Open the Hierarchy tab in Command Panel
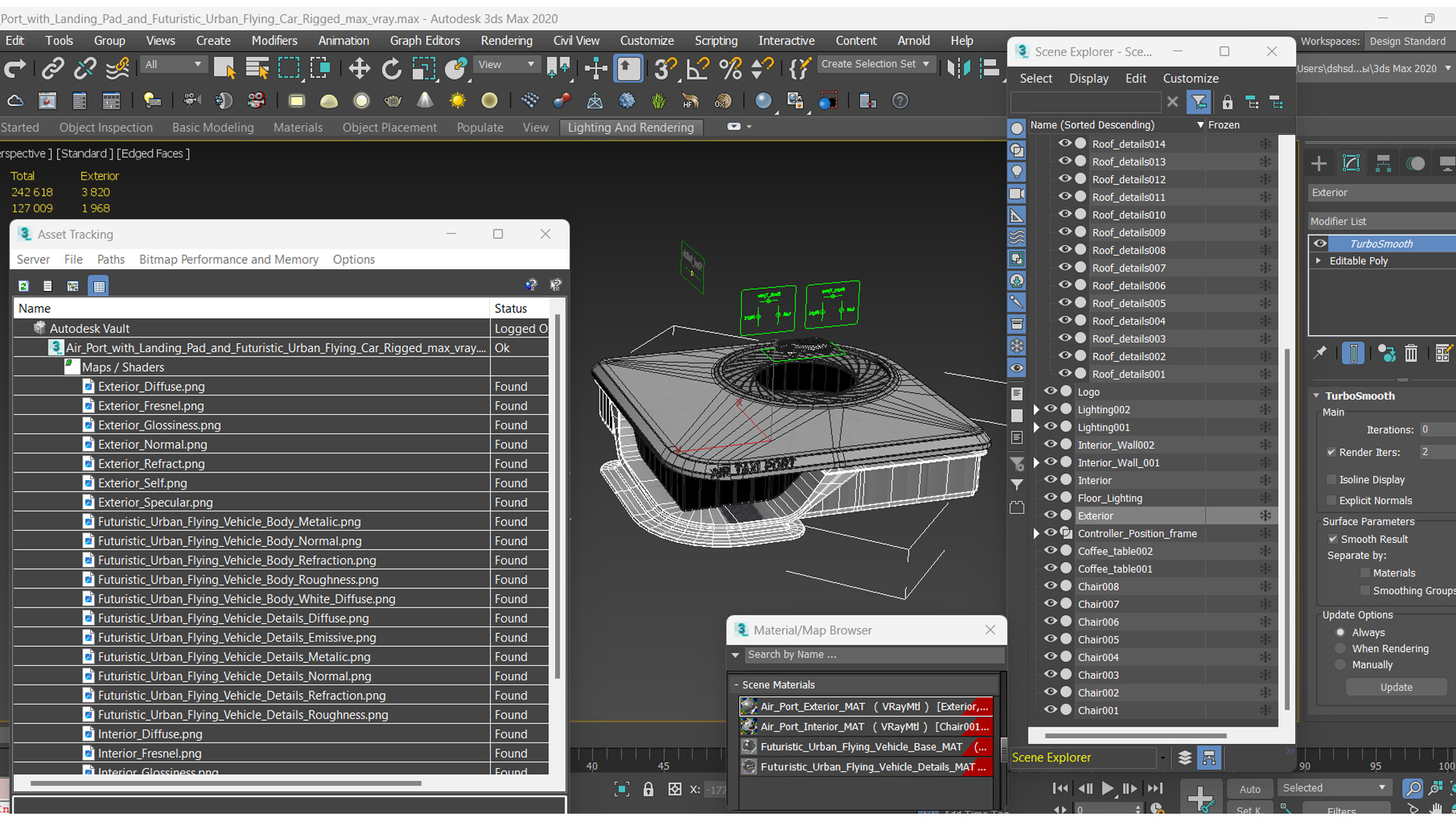1456x819 pixels. coord(1383,163)
